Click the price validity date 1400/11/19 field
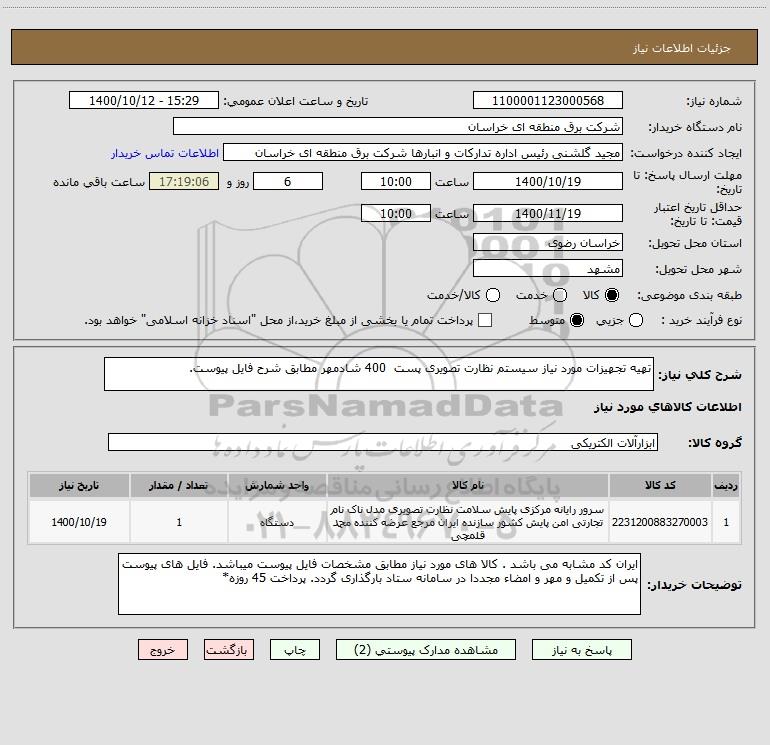This screenshot has width=770, height=745. click(548, 213)
